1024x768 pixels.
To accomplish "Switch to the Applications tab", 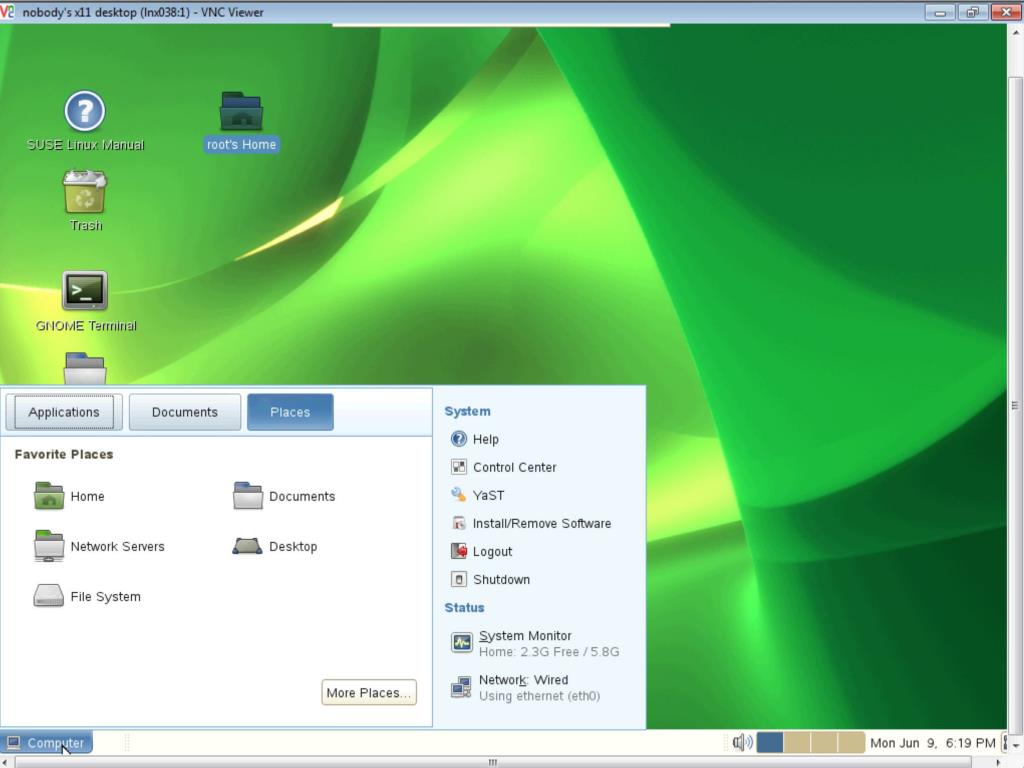I will point(64,412).
